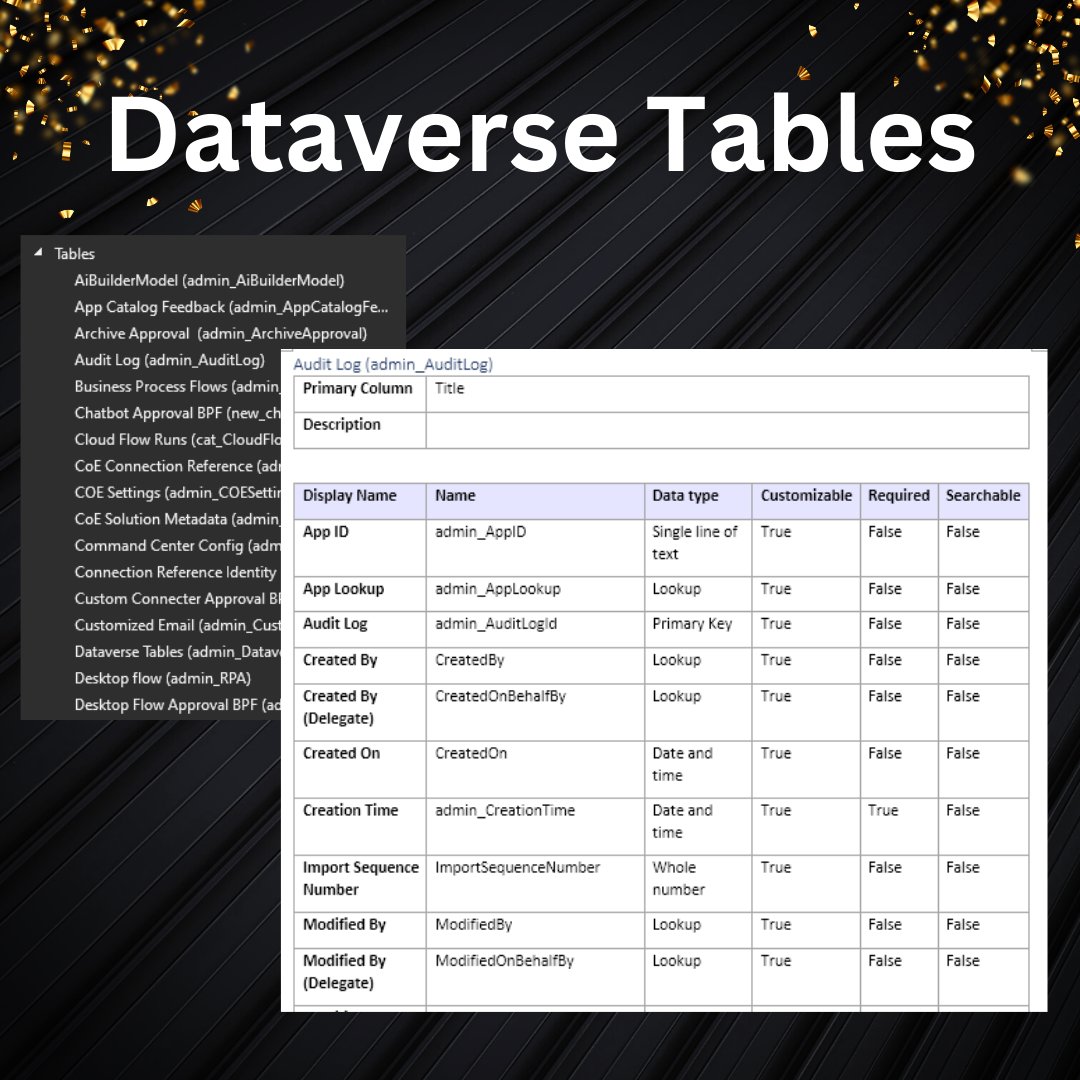Viewport: 1080px width, 1080px height.
Task: Select the admin_AppLookup name cell
Action: (535, 594)
